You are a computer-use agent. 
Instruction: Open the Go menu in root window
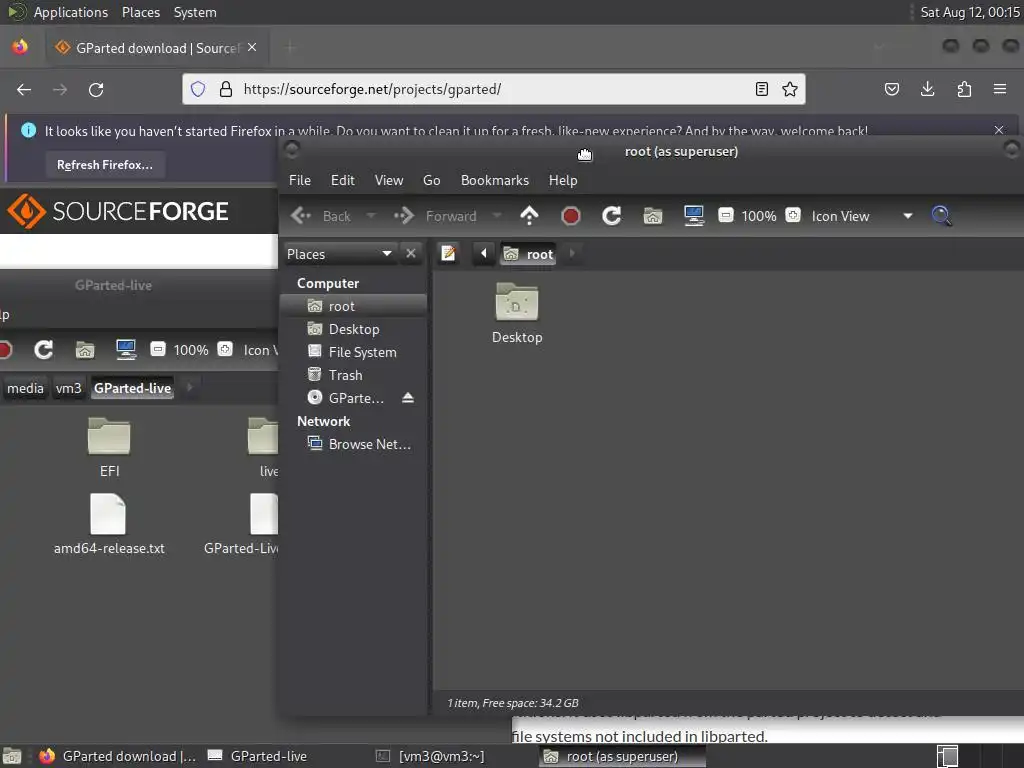[x=431, y=180]
